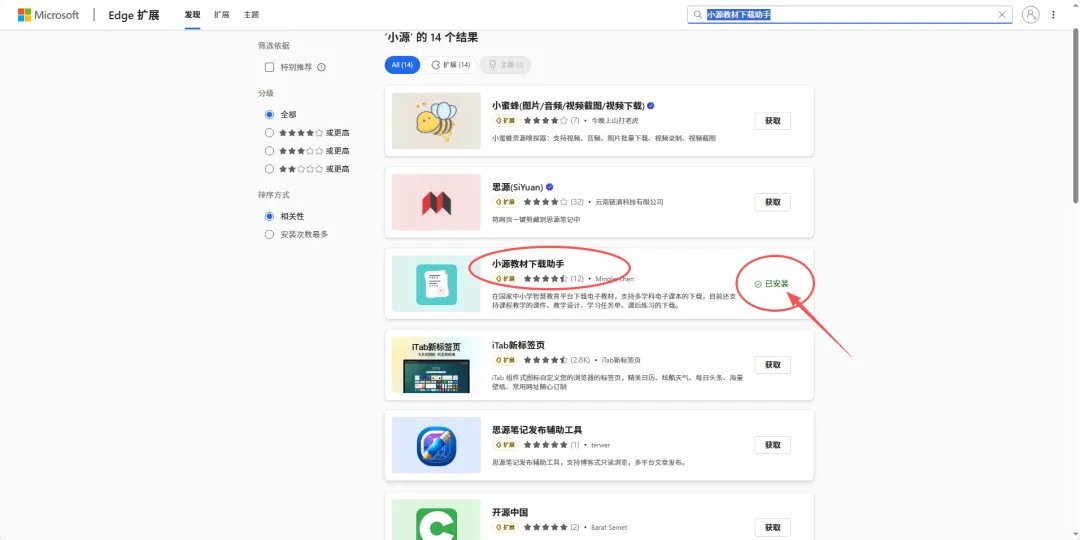Screen dimensions: 1080x540
Task: Click the Microsoft logo
Action: point(48,14)
